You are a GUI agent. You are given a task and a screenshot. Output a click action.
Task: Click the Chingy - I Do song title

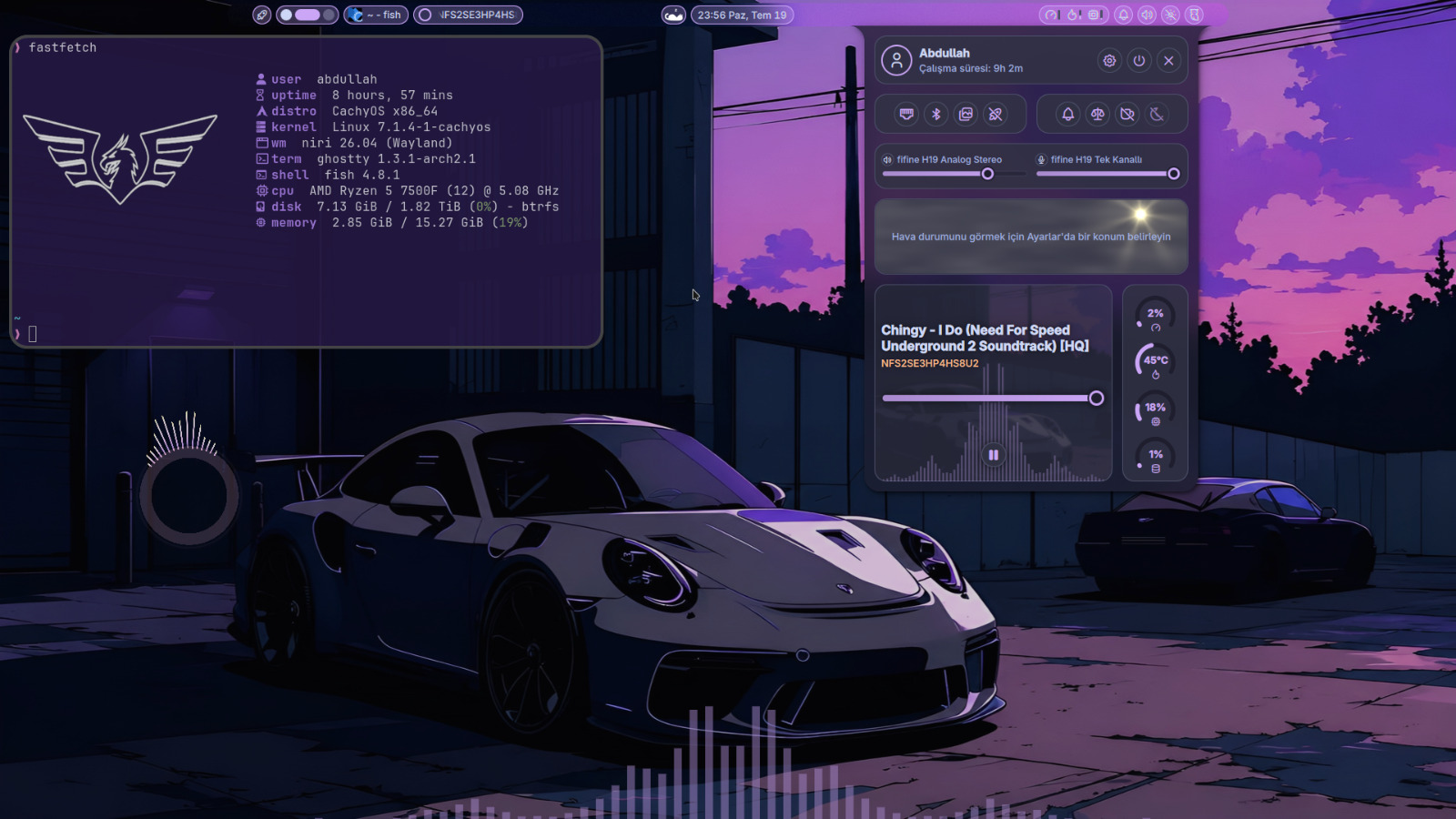pyautogui.click(x=985, y=338)
